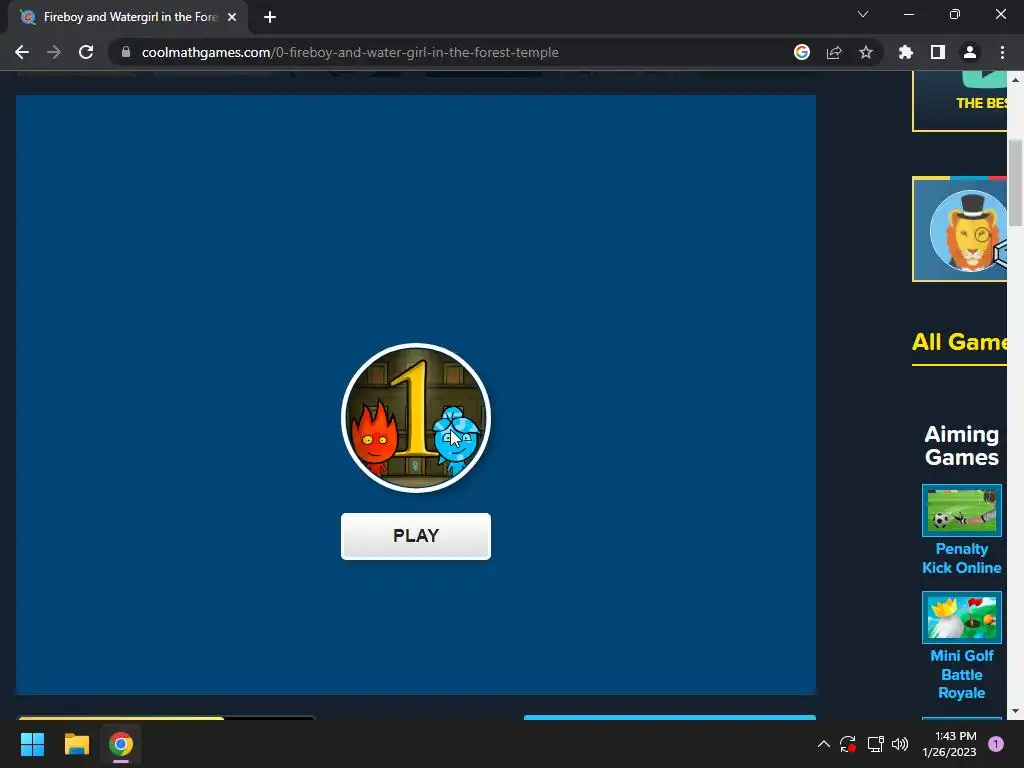
Task: Bookmark this page with the star
Action: (866, 52)
